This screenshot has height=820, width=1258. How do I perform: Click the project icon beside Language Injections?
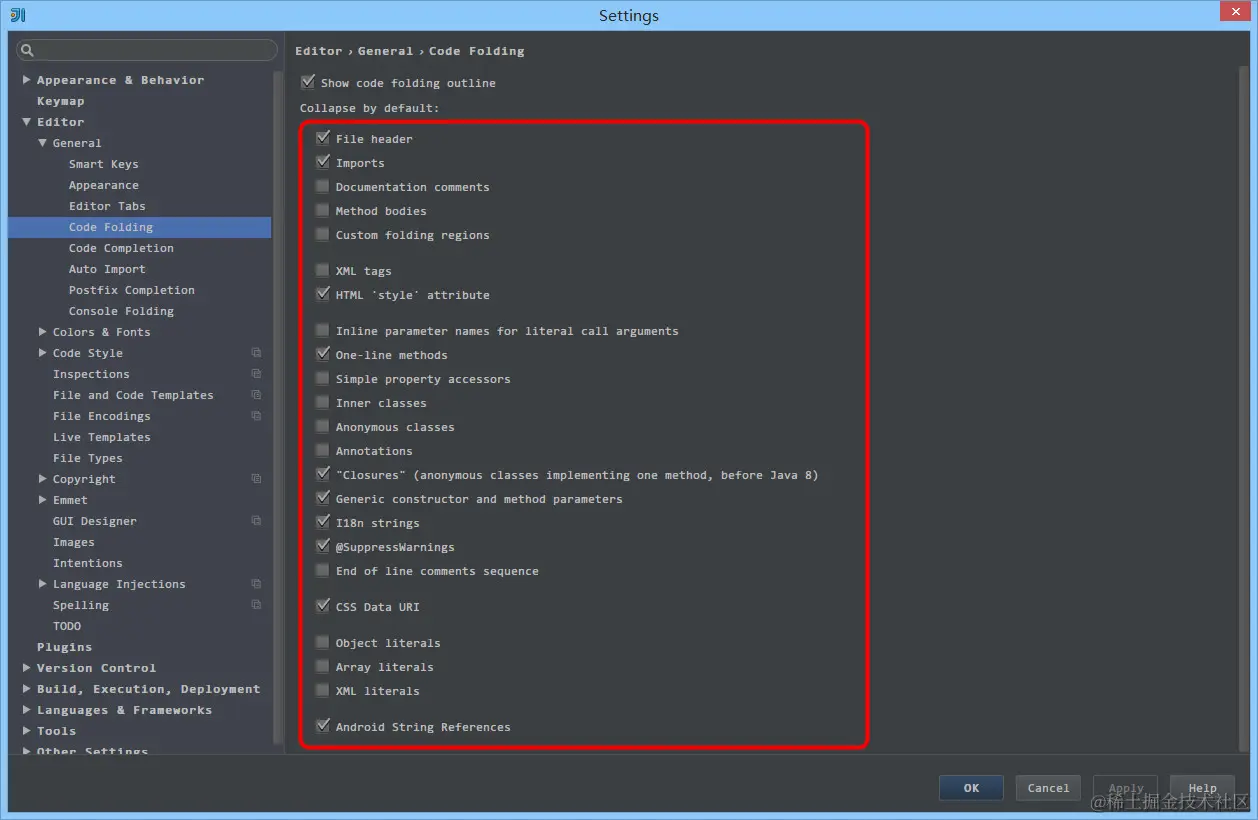(256, 584)
